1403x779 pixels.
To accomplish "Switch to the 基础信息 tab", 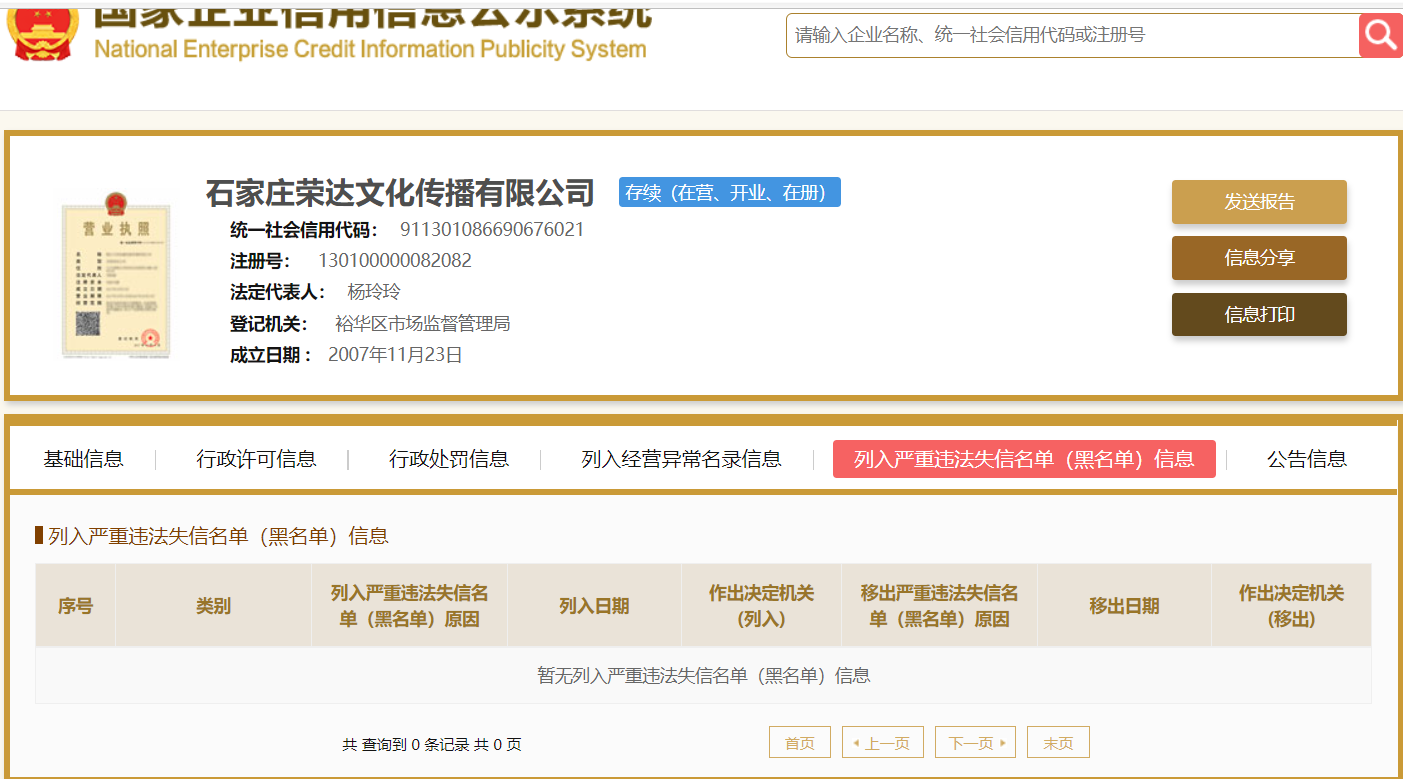I will 84,459.
